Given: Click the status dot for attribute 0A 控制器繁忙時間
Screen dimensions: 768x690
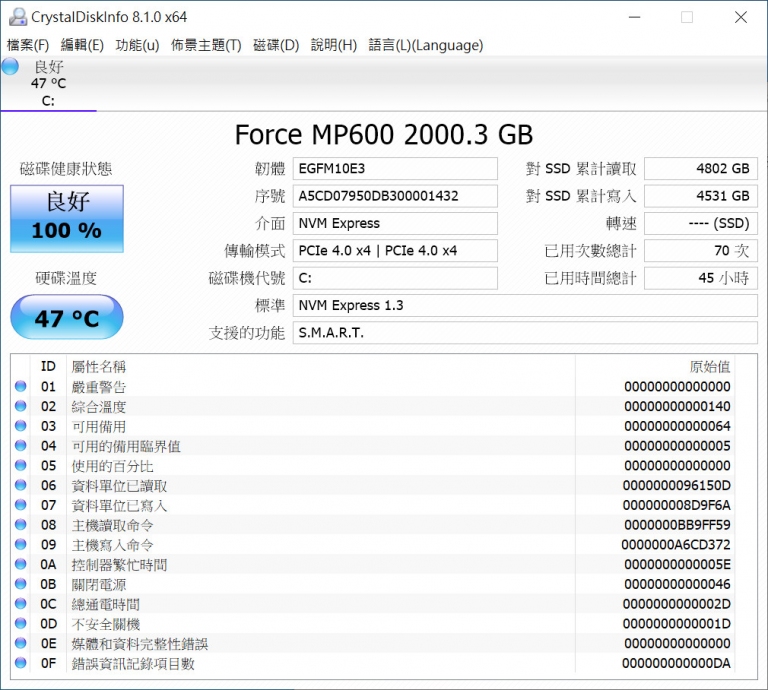Looking at the screenshot, I should [21, 564].
